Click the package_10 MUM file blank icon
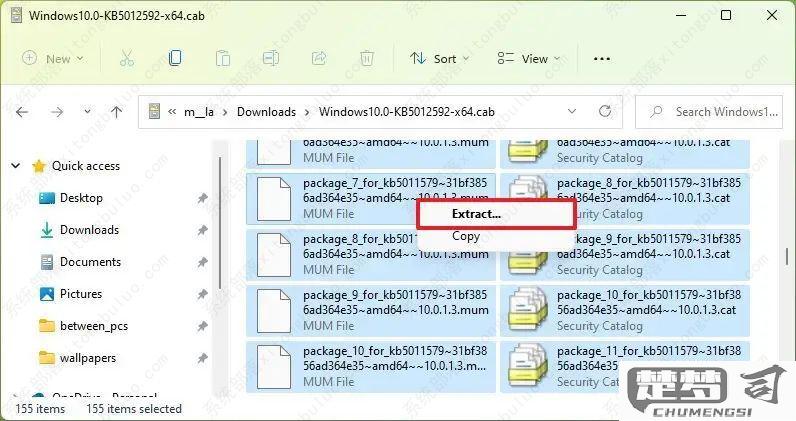The width and height of the screenshot is (796, 421). (x=274, y=366)
